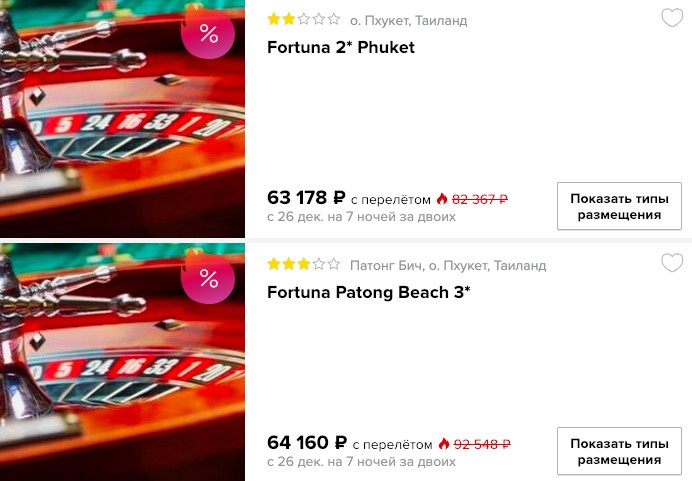
Task: Open the roulette photo of Fortuna 2* Phuket
Action: click(122, 119)
